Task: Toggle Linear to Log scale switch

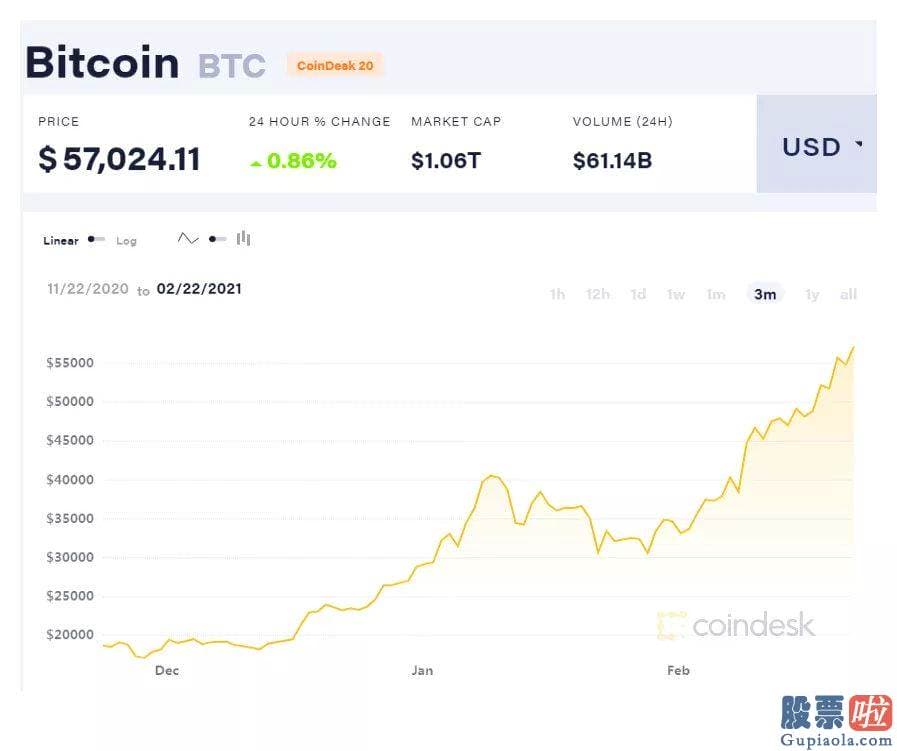Action: pyautogui.click(x=96, y=239)
